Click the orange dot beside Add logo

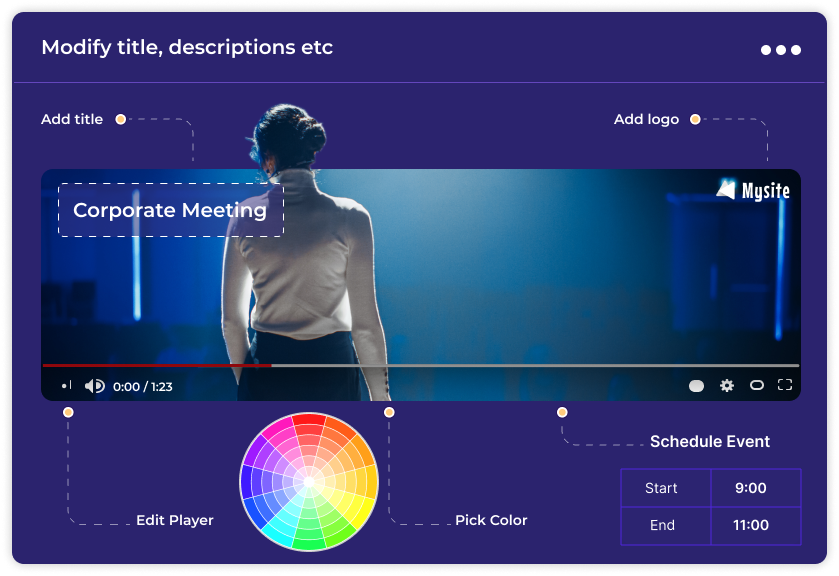(695, 119)
